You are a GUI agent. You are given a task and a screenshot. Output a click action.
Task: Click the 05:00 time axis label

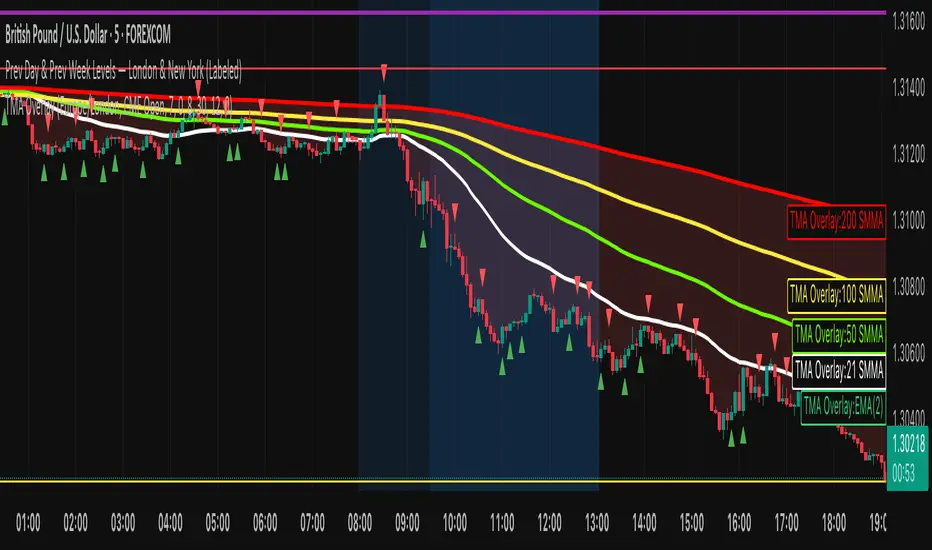coord(218,523)
